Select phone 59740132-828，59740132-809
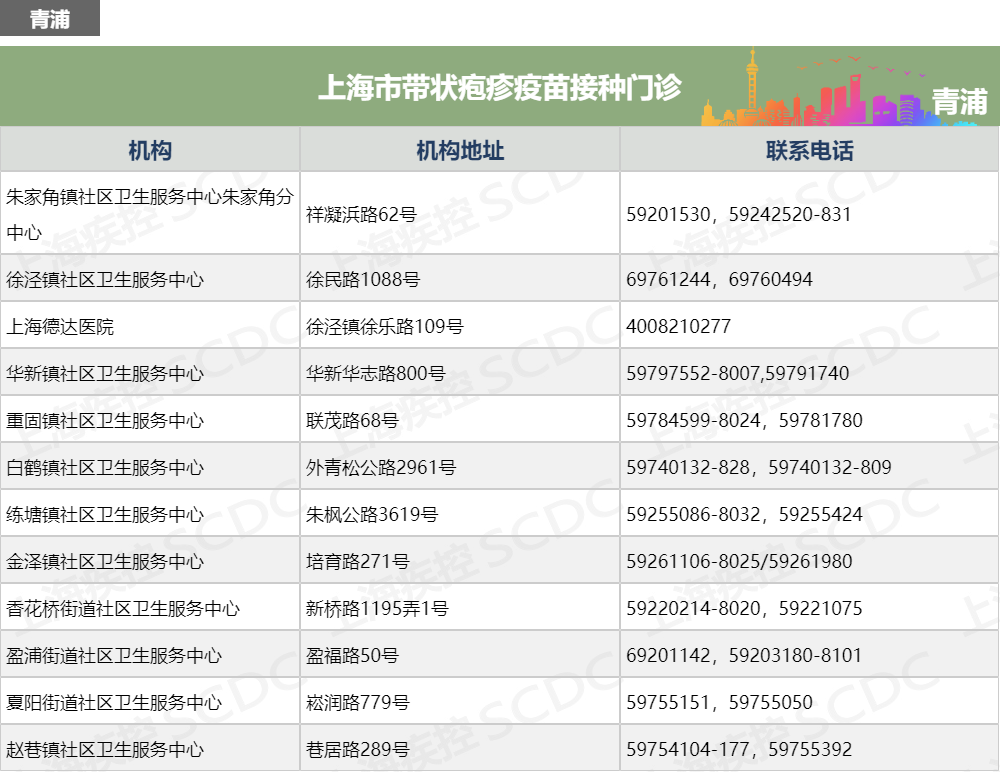Viewport: 1000px width, 772px height. pos(759,468)
